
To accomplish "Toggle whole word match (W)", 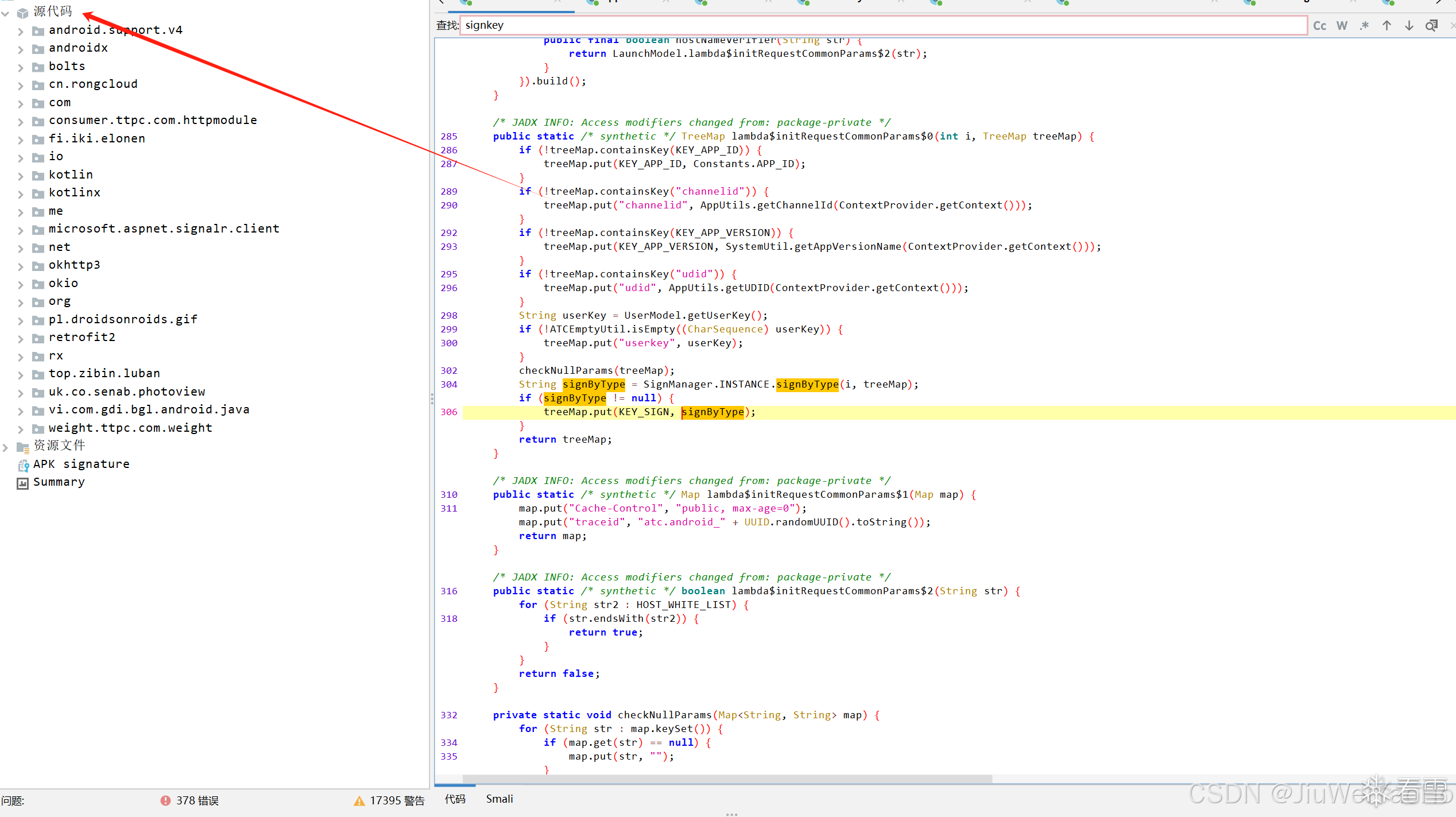I will [1342, 26].
